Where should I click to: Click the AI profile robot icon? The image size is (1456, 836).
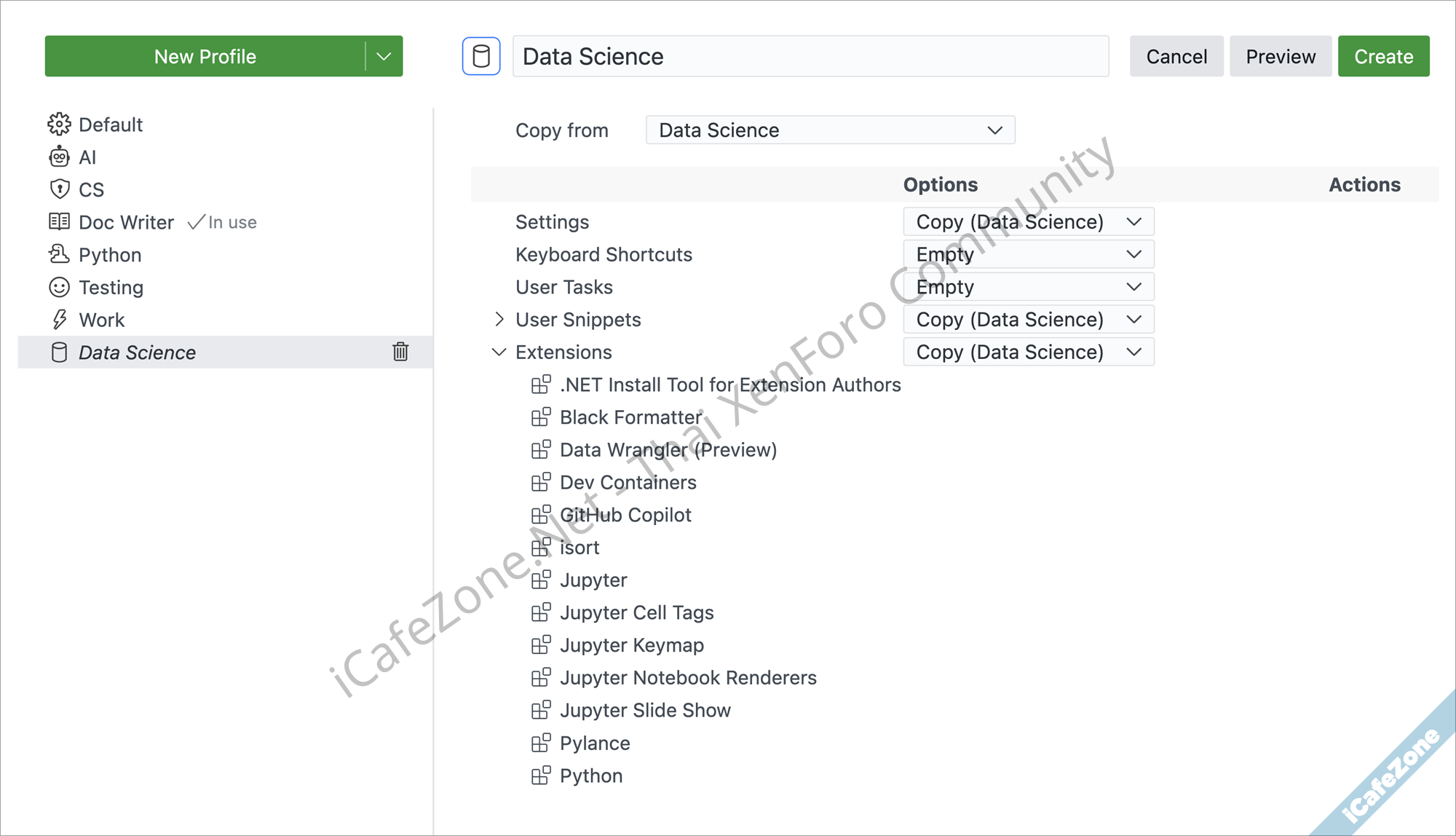pos(59,157)
